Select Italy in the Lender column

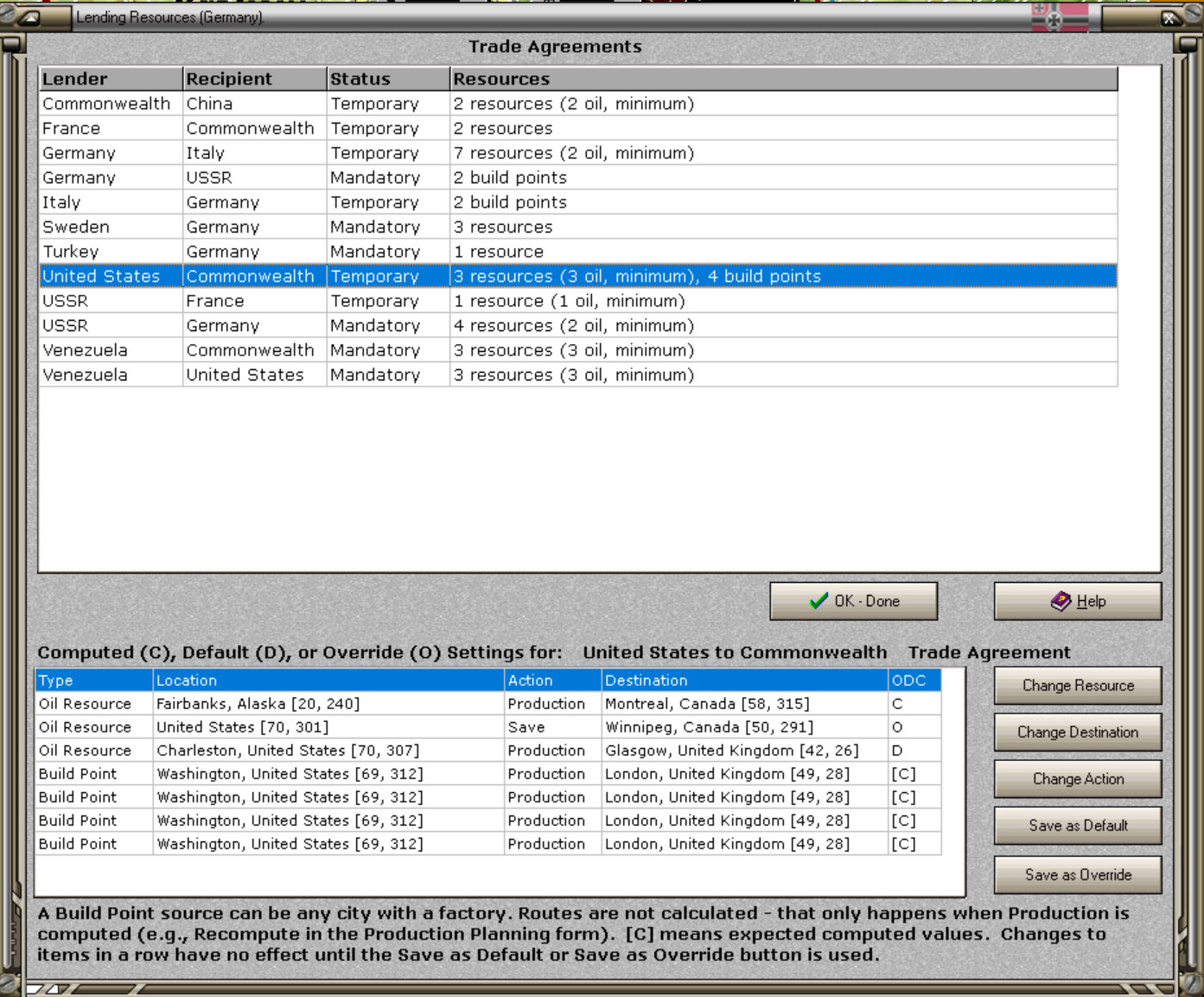pos(111,202)
